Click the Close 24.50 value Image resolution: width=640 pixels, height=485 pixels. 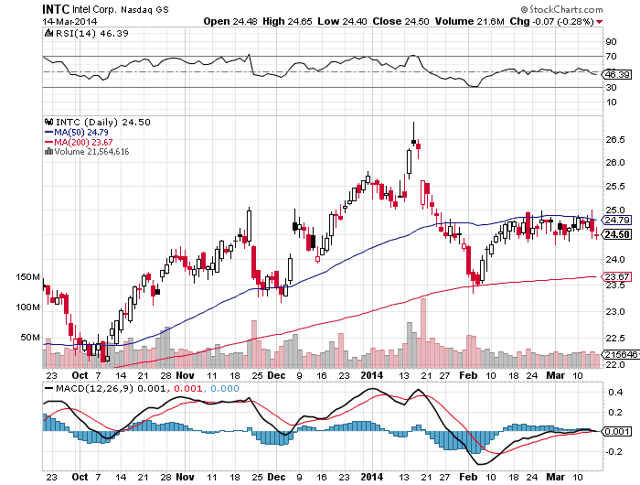401,21
